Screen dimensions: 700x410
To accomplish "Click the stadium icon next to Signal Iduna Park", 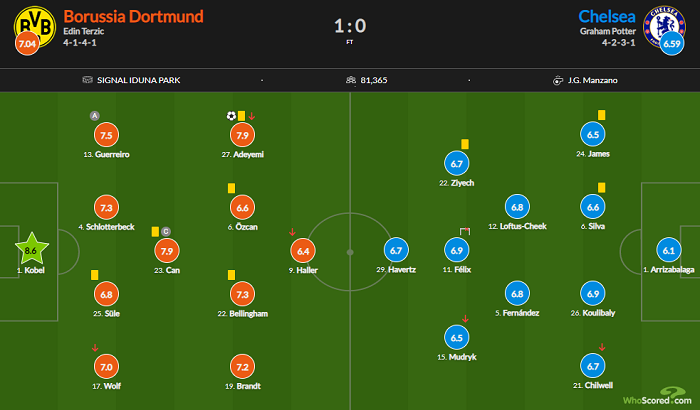I will (88, 80).
